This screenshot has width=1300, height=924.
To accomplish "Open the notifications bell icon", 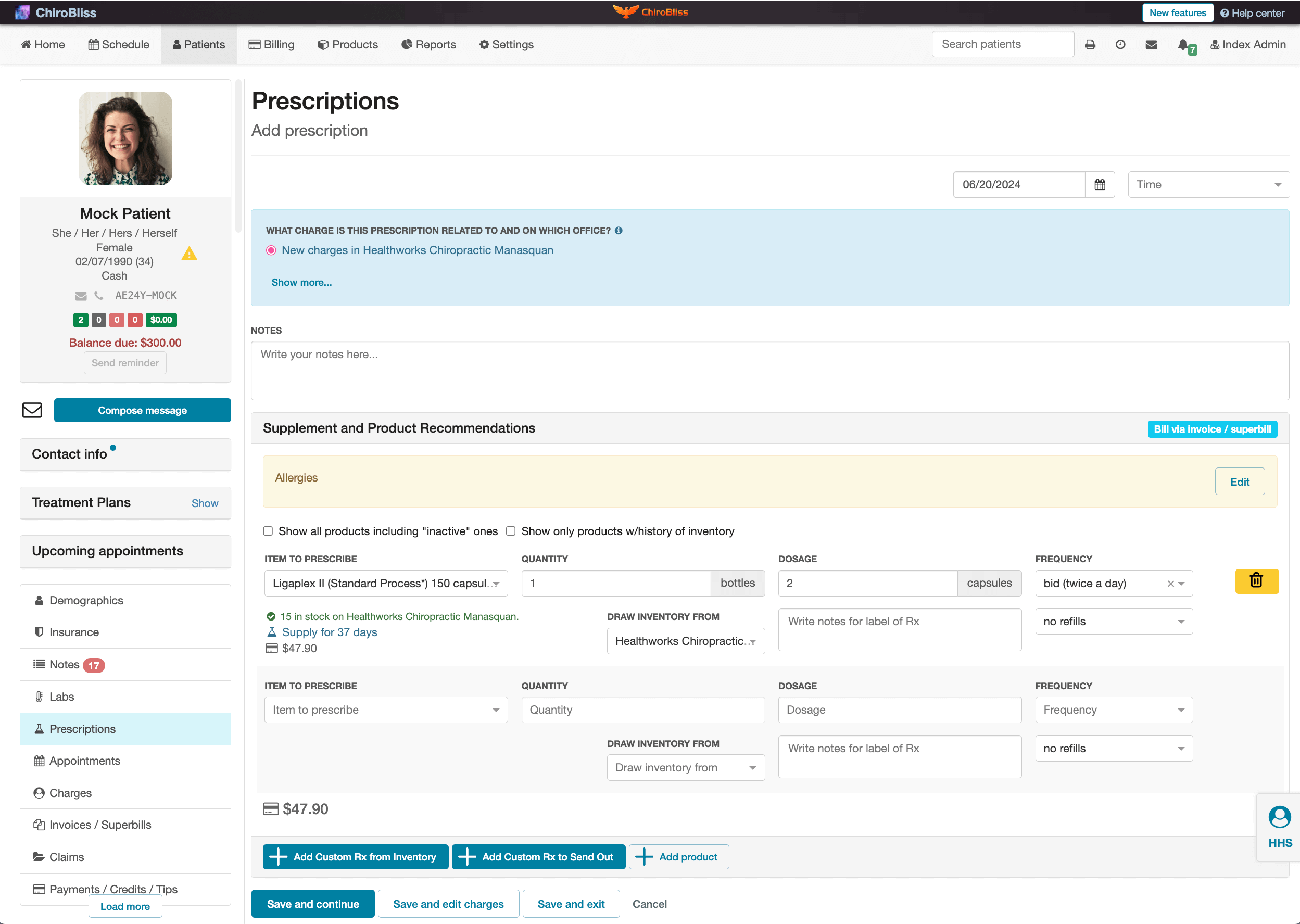I will click(1183, 44).
